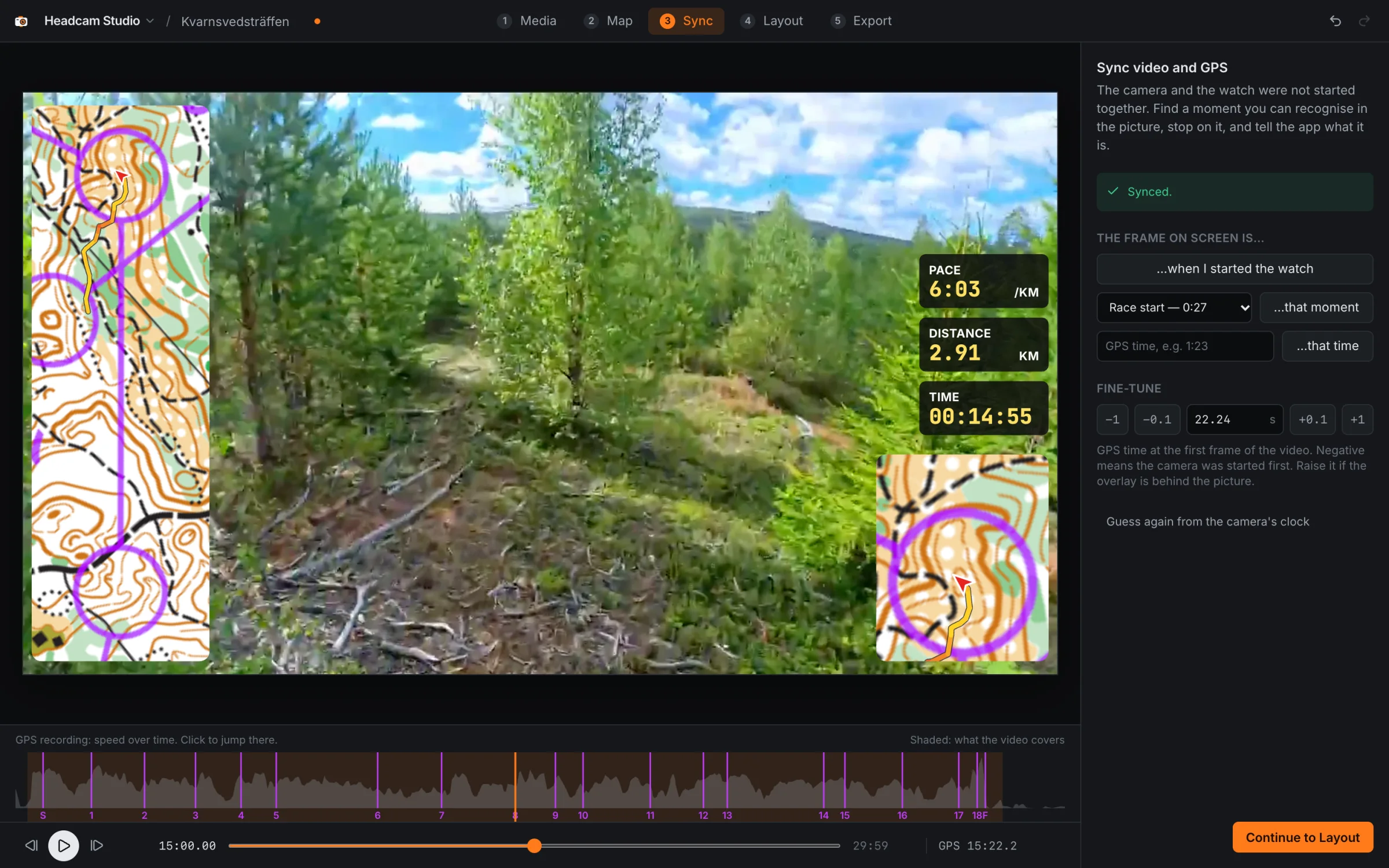
Task: Increase offset by 1 second
Action: point(1357,420)
